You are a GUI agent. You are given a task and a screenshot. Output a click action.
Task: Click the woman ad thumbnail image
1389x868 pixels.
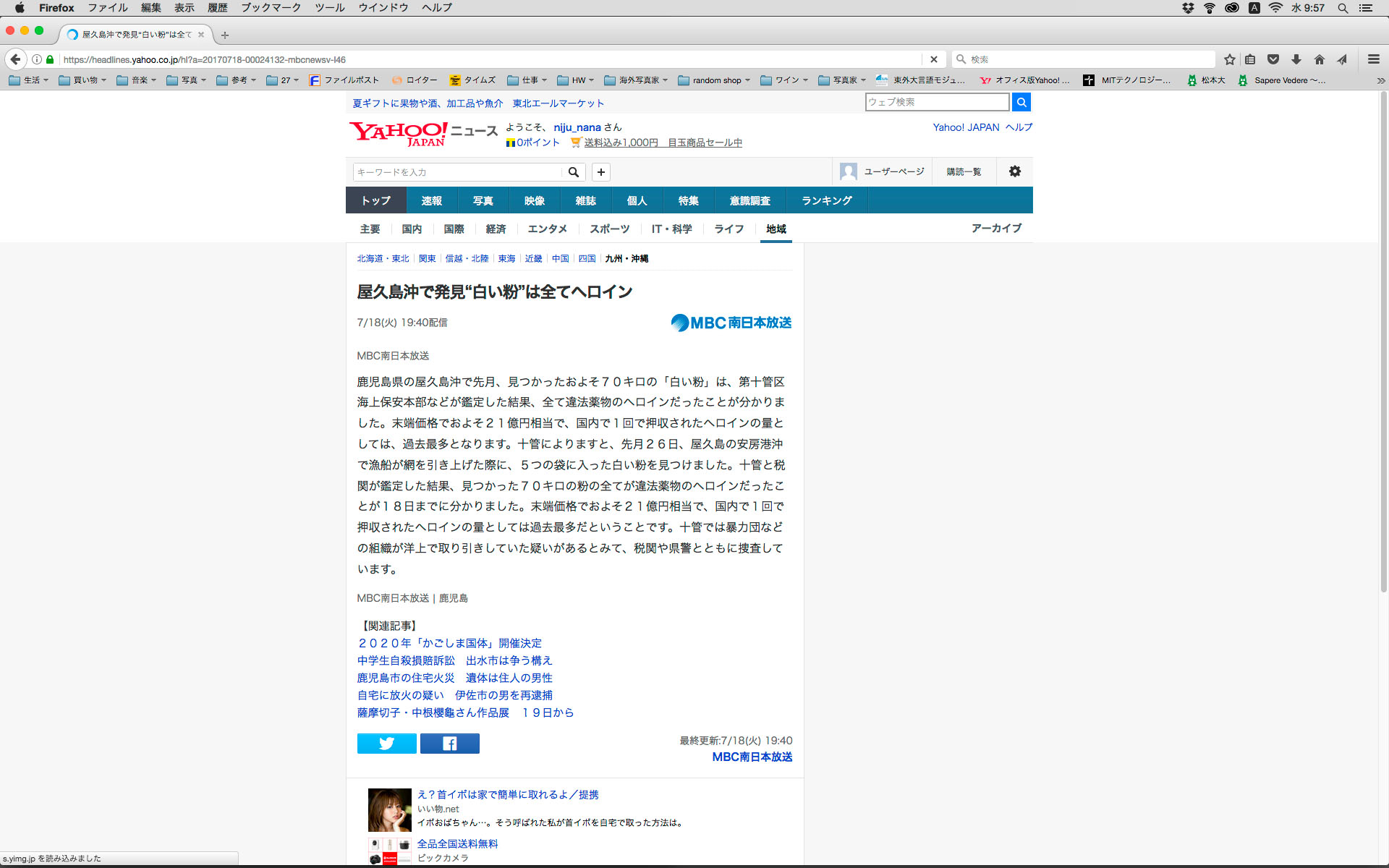click(x=389, y=809)
